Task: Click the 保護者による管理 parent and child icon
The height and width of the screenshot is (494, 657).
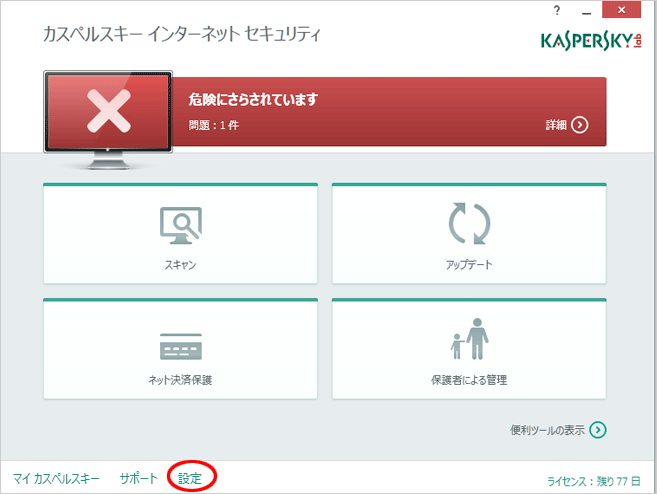Action: tap(469, 339)
